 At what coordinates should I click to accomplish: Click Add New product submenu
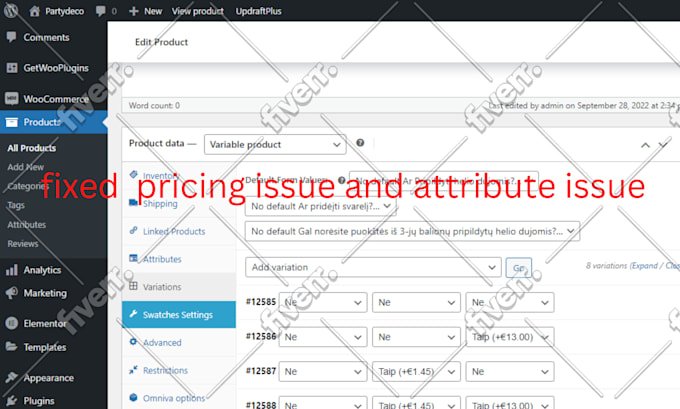coord(26,167)
